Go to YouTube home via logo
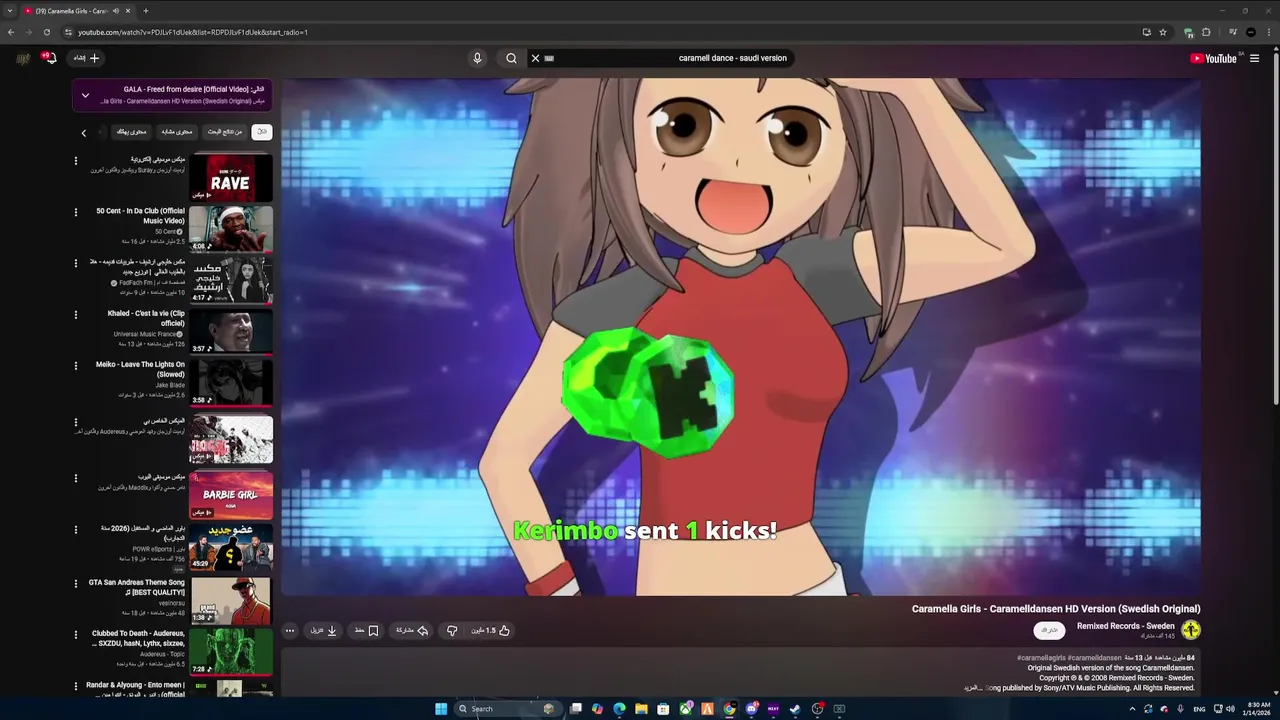The height and width of the screenshot is (720, 1280). point(1214,58)
